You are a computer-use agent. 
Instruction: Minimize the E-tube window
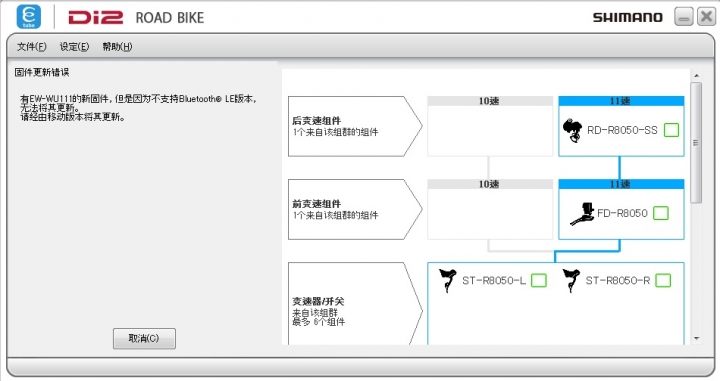click(683, 17)
